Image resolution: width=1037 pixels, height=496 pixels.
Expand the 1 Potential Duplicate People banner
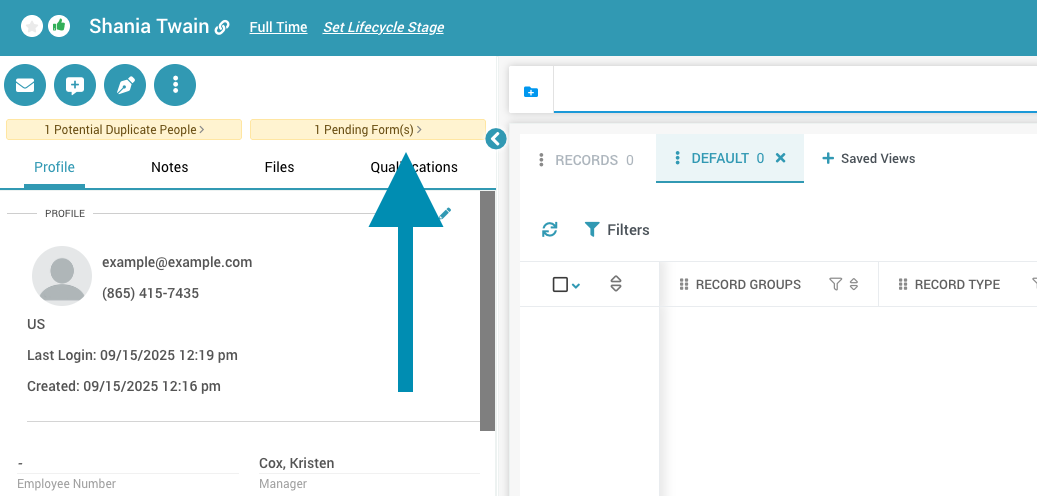point(124,130)
